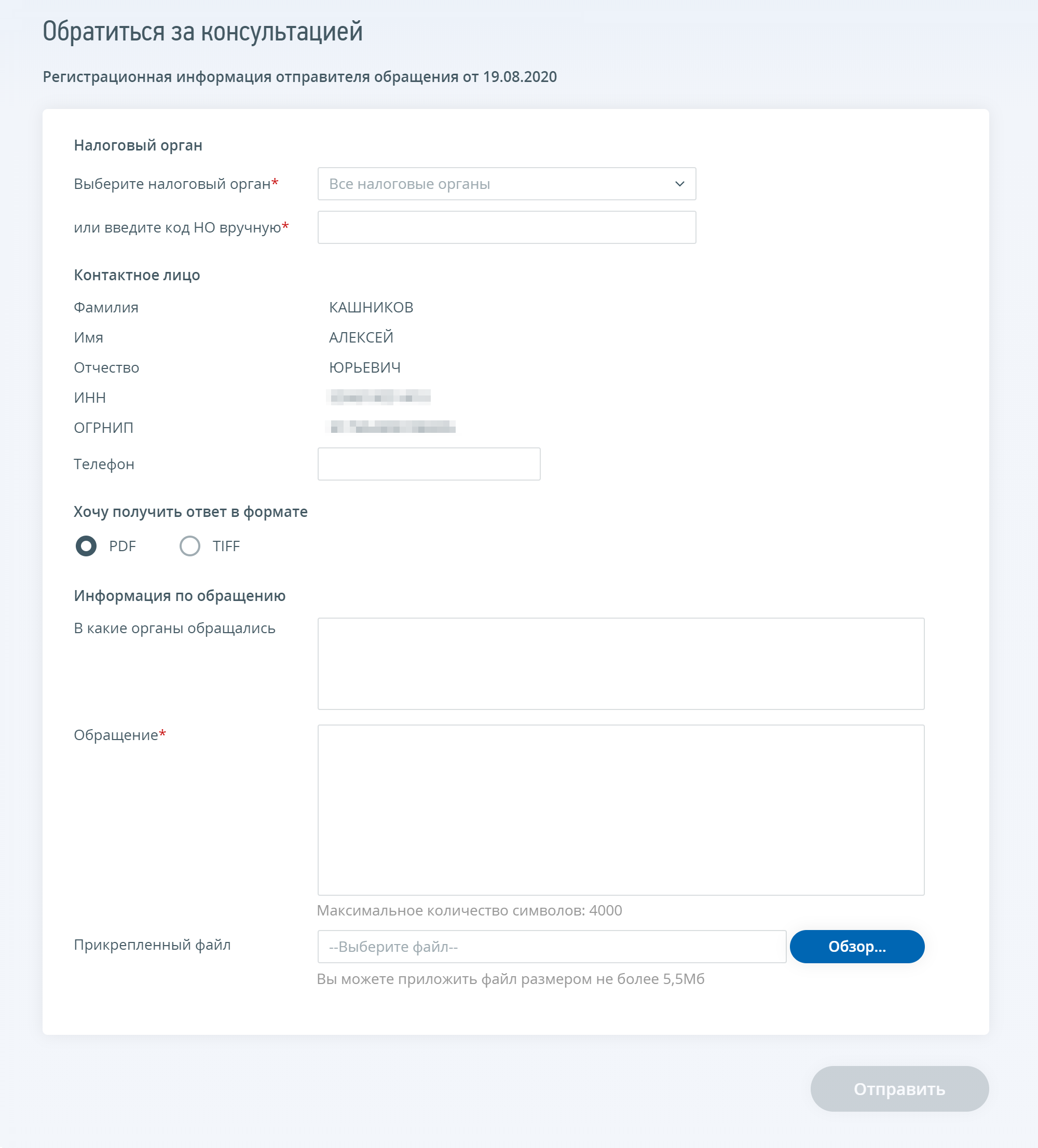Click the 'Максимальное количество символов: 4000' hint
Screen dimensions: 1038x1148
pyautogui.click(x=469, y=910)
